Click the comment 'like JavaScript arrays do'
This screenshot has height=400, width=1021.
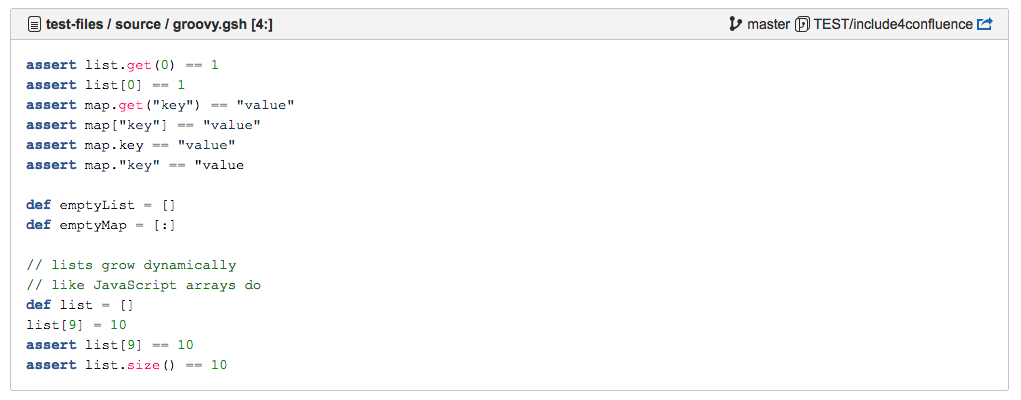click(143, 285)
